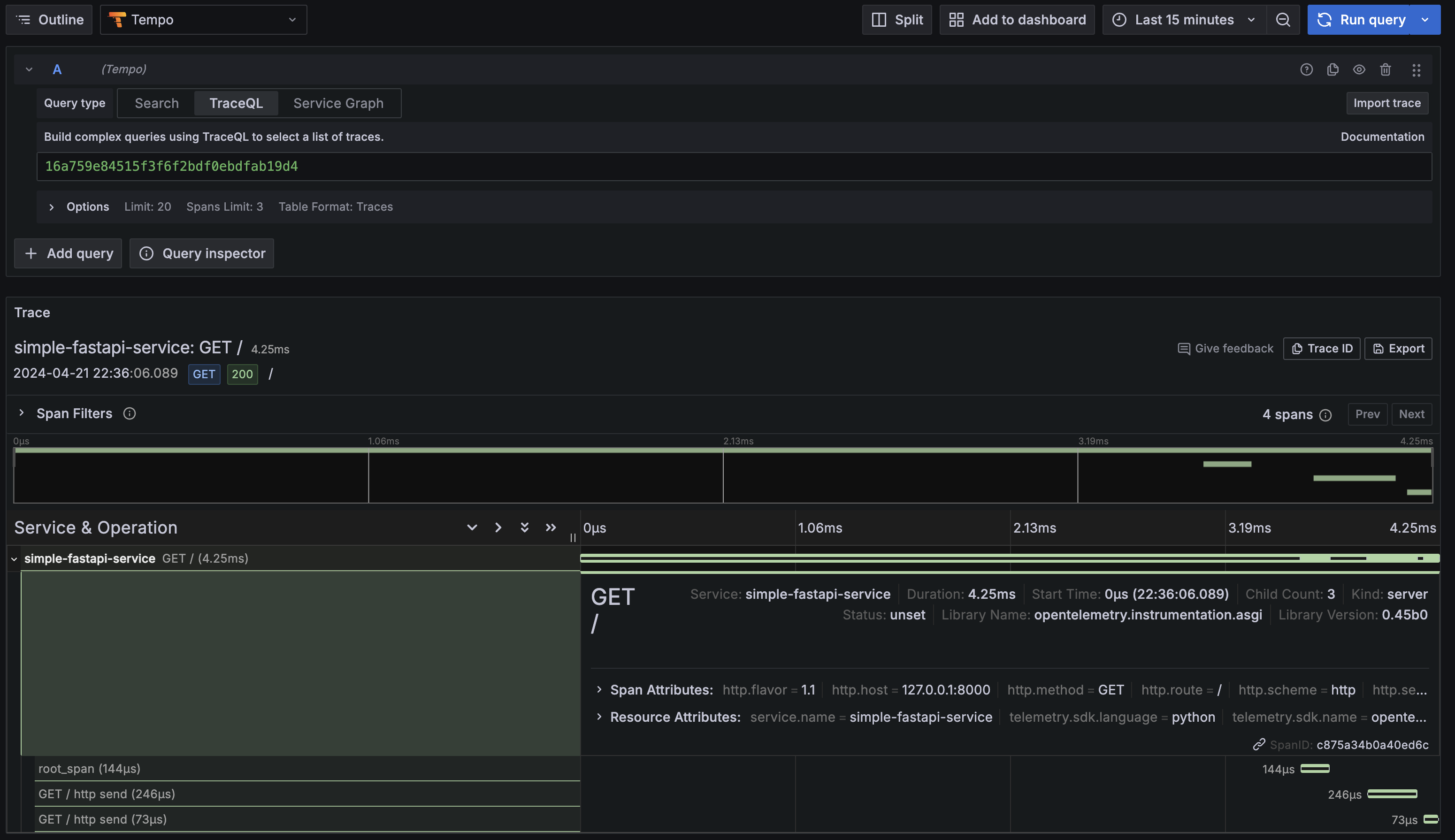Open the Query inspector
This screenshot has width=1455, height=840.
201,253
